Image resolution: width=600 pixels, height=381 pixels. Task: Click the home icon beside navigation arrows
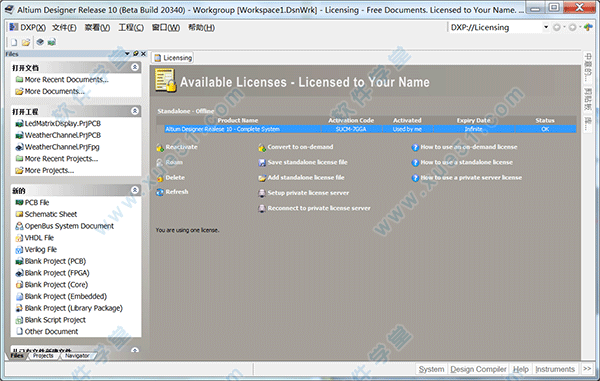point(588,27)
